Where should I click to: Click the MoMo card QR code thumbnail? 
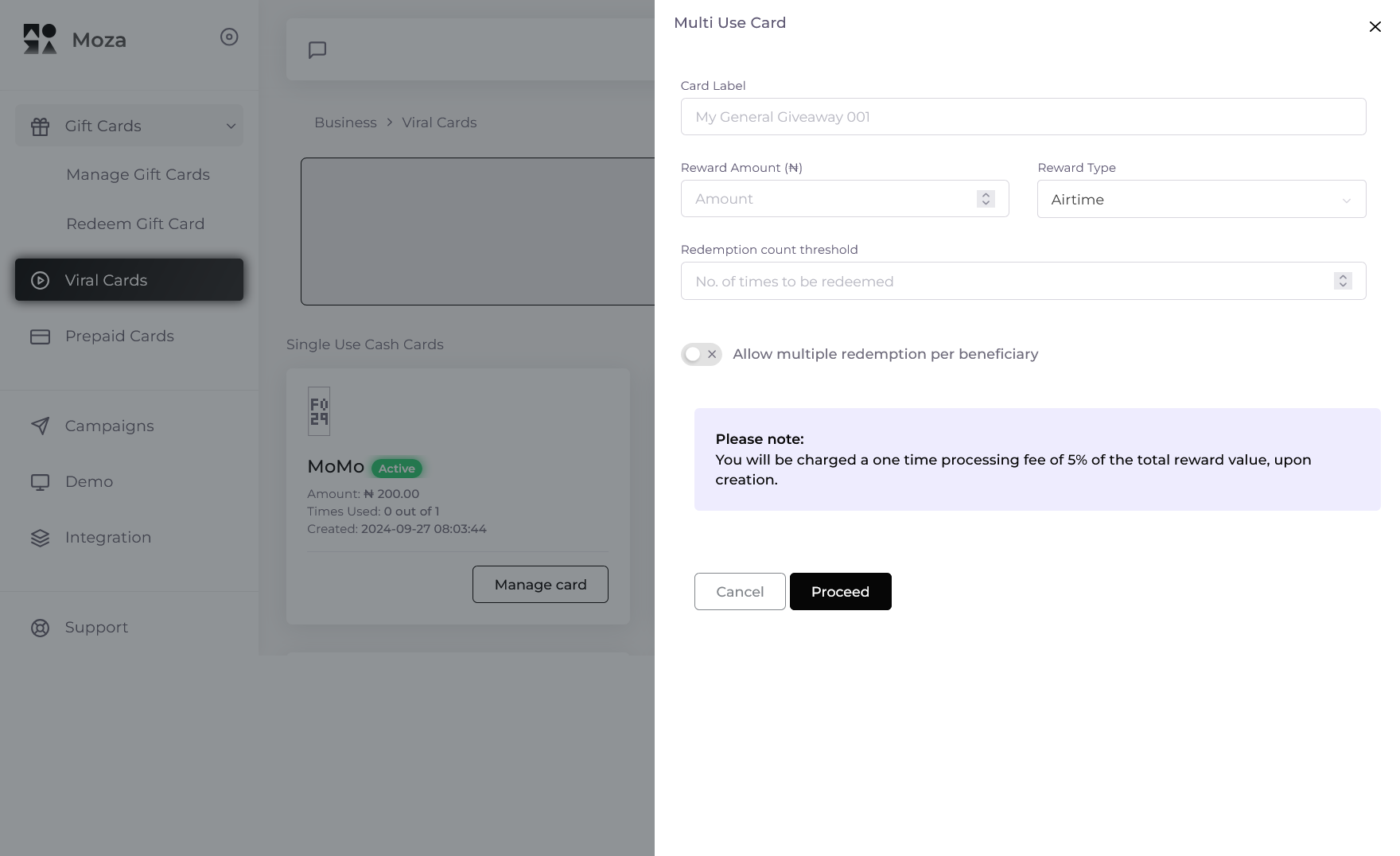tap(319, 411)
